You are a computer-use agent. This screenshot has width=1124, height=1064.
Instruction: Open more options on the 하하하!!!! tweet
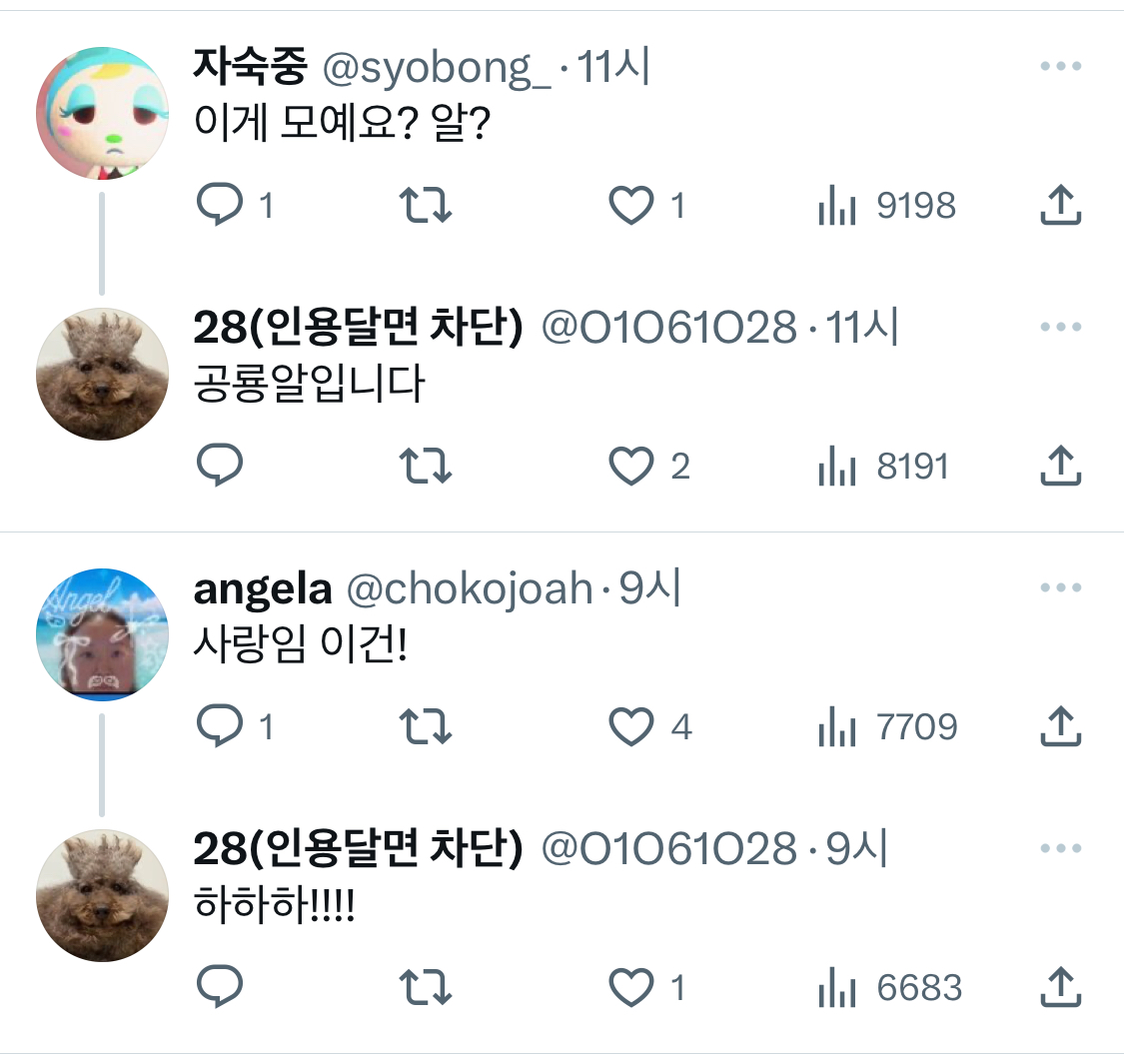(1060, 848)
